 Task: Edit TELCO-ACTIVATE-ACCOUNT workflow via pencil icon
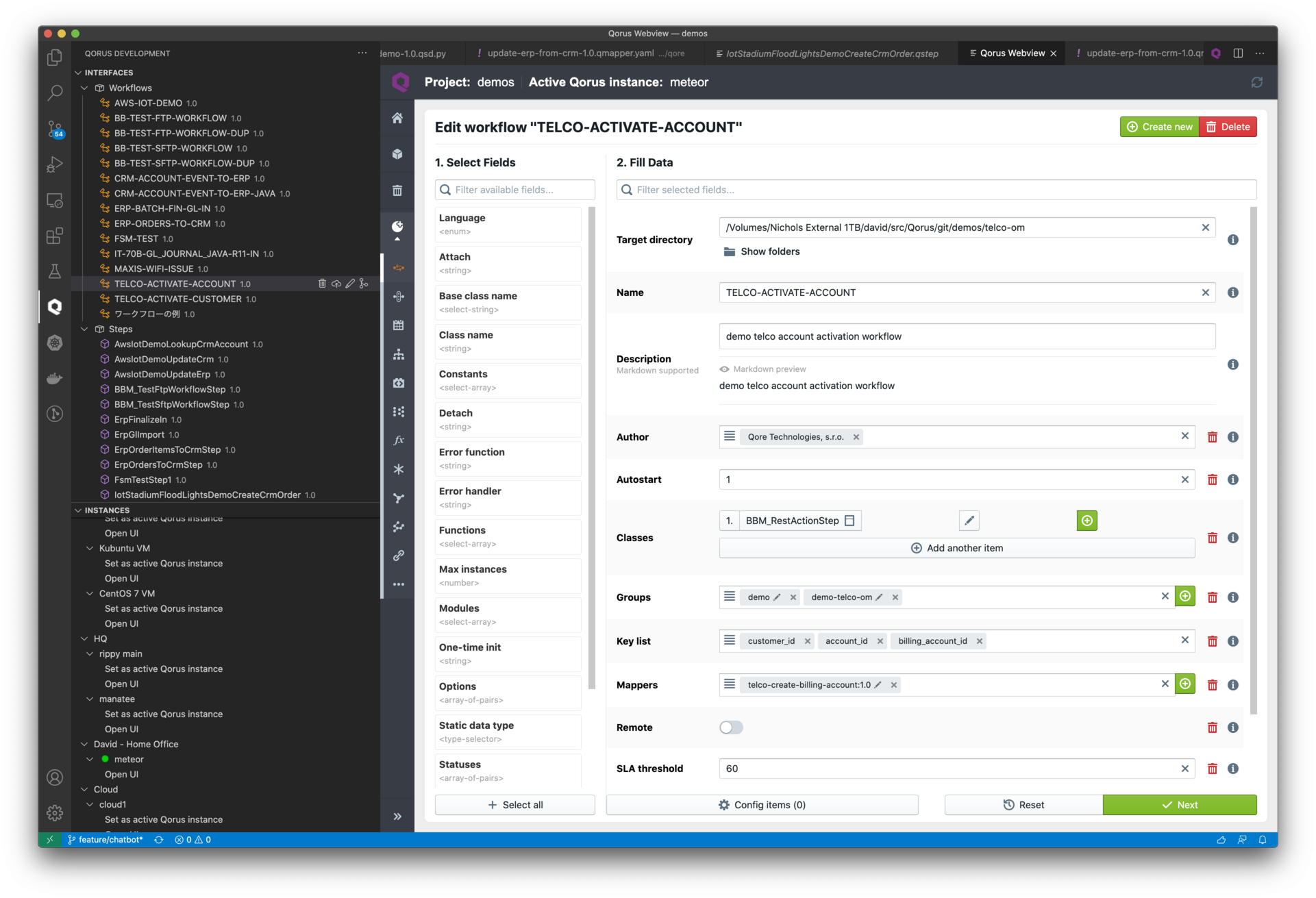tap(350, 284)
